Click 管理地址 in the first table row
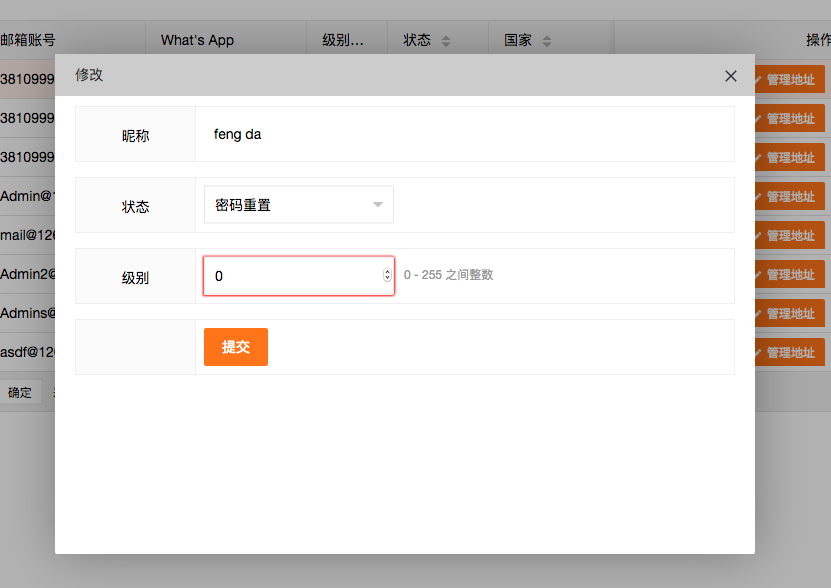 pyautogui.click(x=790, y=80)
